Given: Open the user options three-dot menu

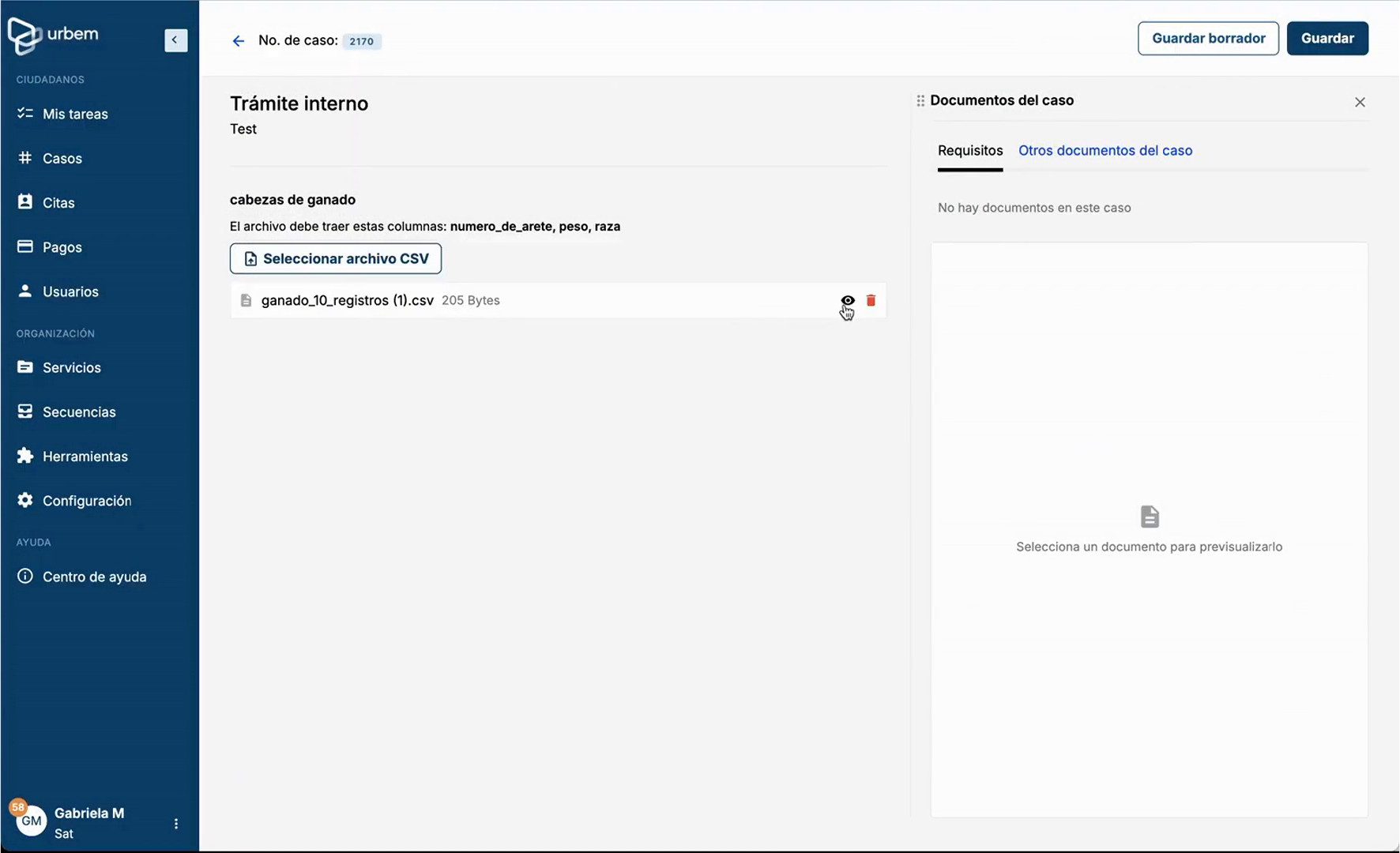Looking at the screenshot, I should click(175, 824).
